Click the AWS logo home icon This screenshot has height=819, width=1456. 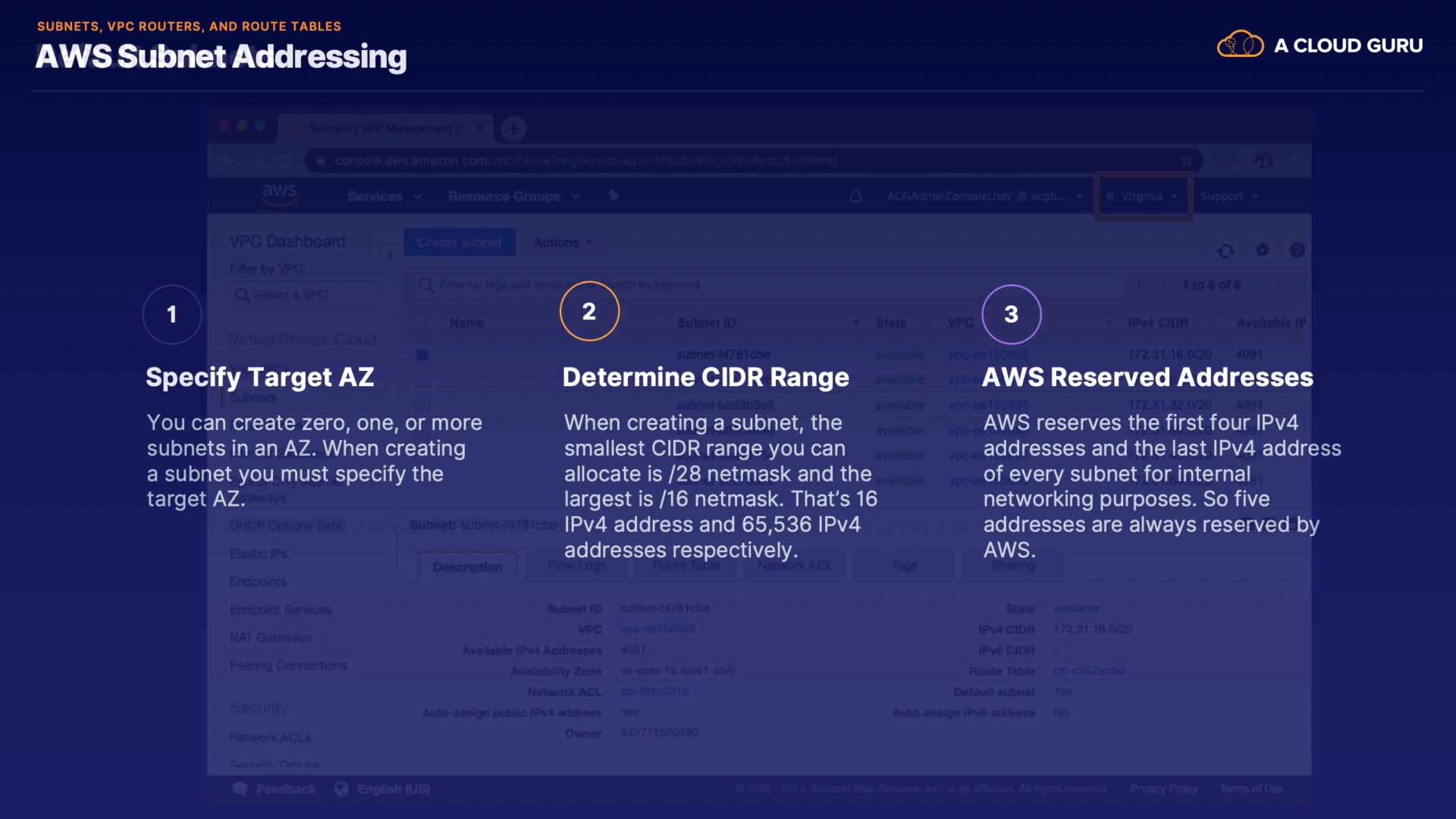click(x=279, y=194)
